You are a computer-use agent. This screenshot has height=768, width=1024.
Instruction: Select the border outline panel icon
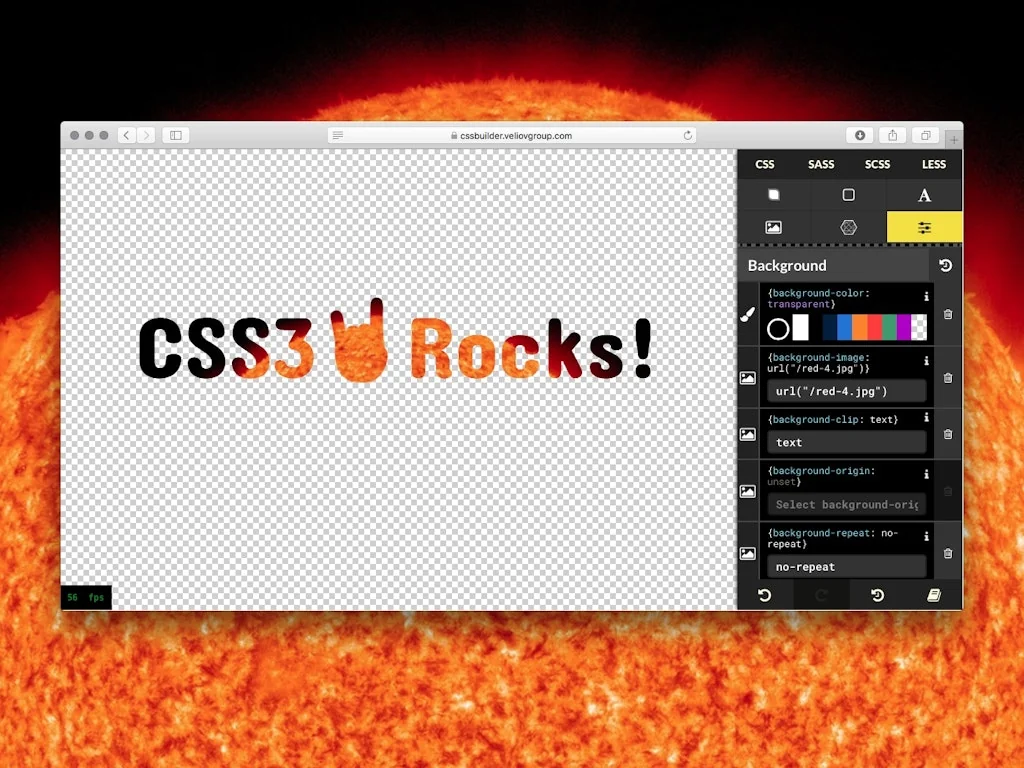pos(849,196)
